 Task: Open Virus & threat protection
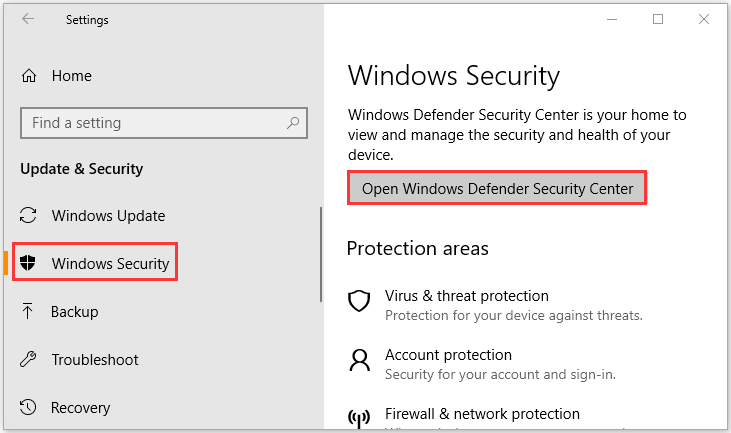[x=467, y=296]
